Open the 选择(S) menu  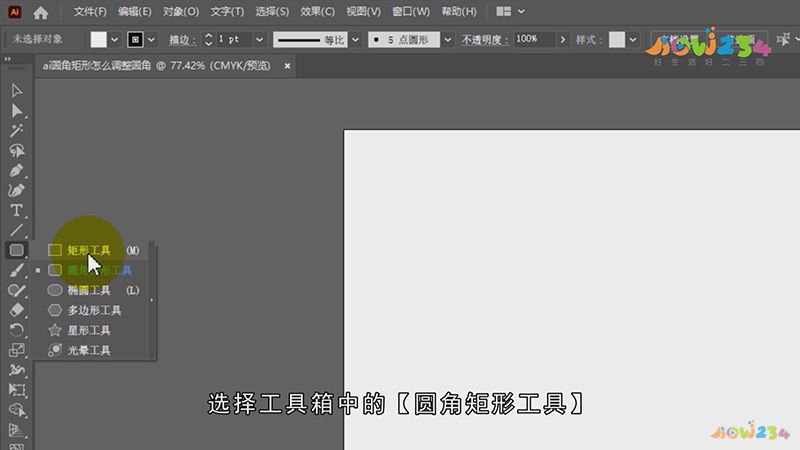tap(272, 11)
